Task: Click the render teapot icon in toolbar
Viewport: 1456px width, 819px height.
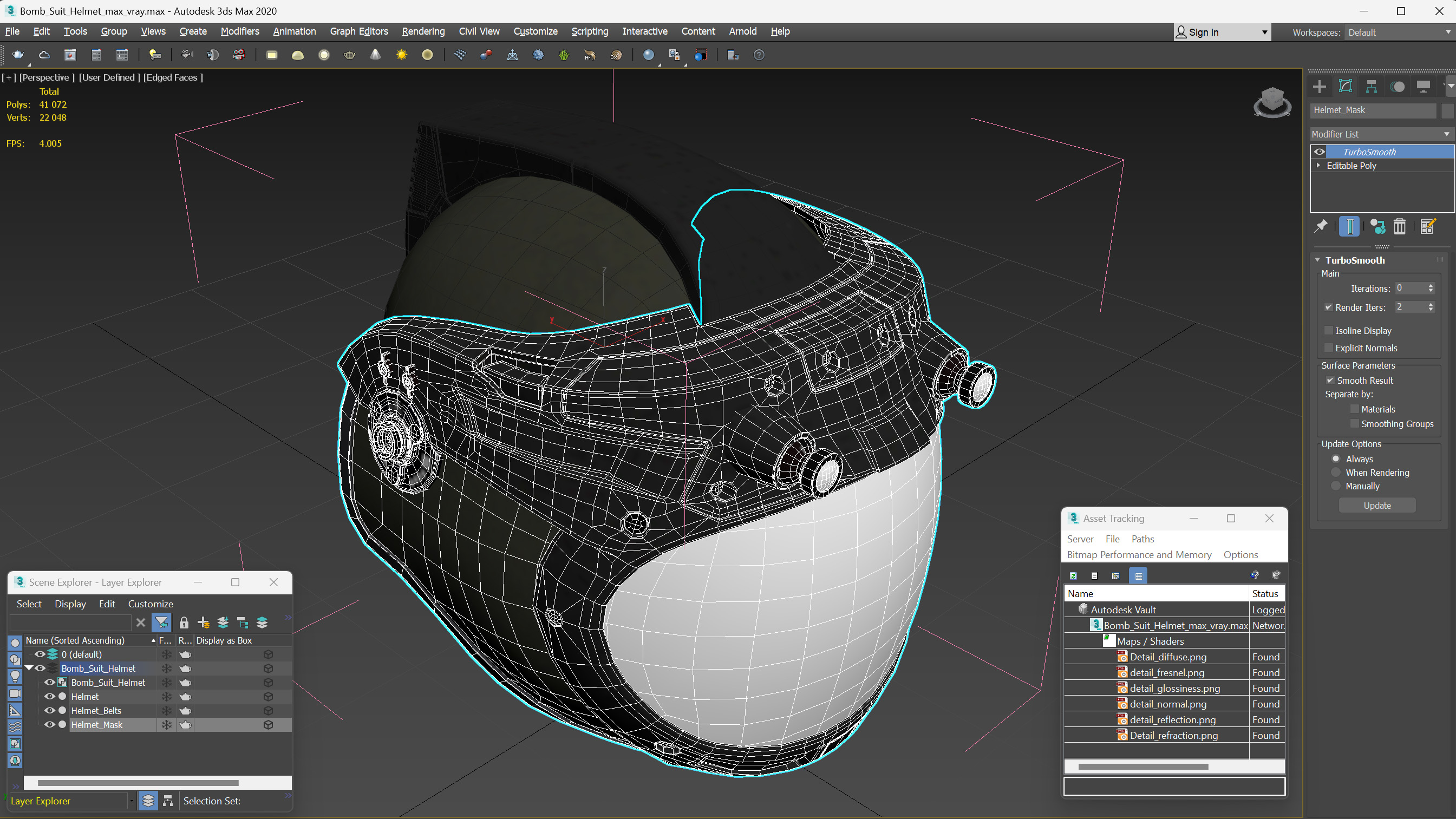Action: 18,55
